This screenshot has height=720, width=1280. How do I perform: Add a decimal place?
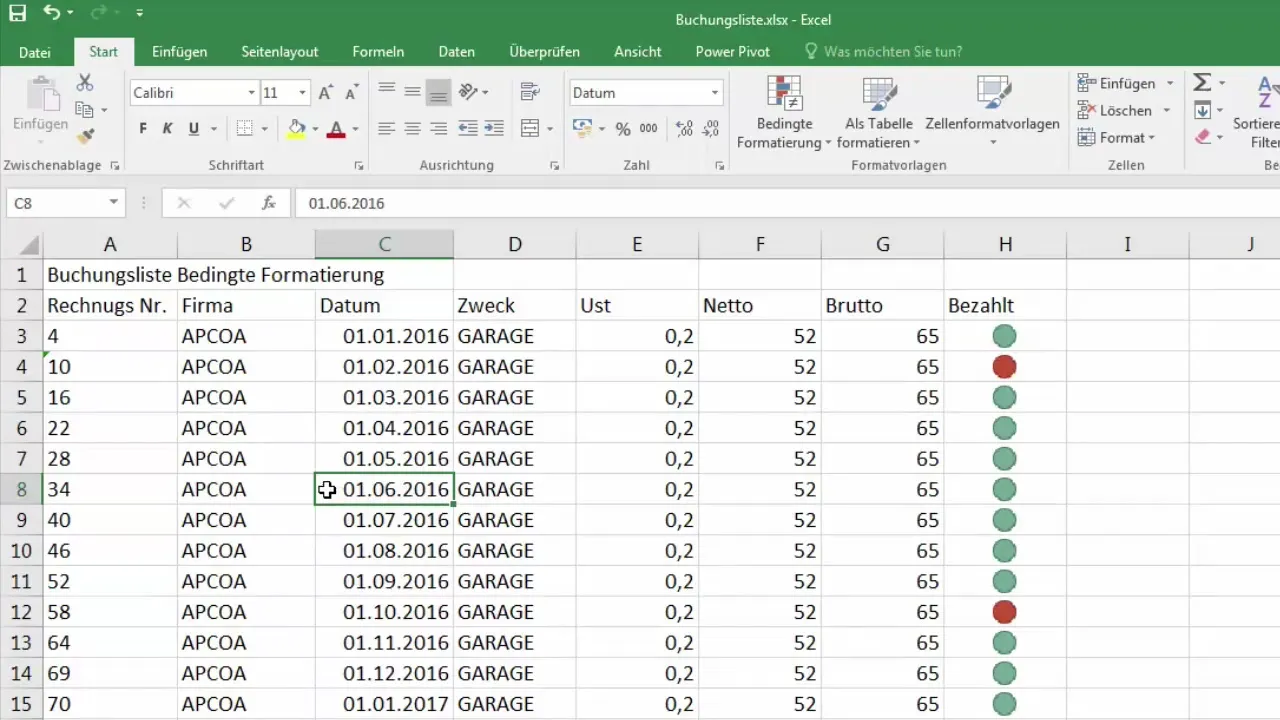tap(685, 129)
